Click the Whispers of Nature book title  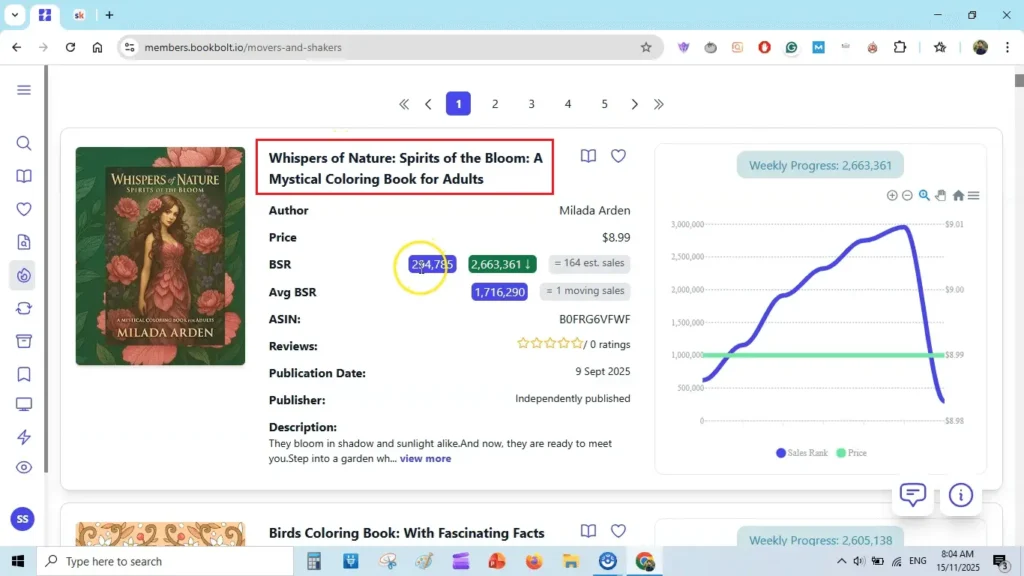(405, 168)
